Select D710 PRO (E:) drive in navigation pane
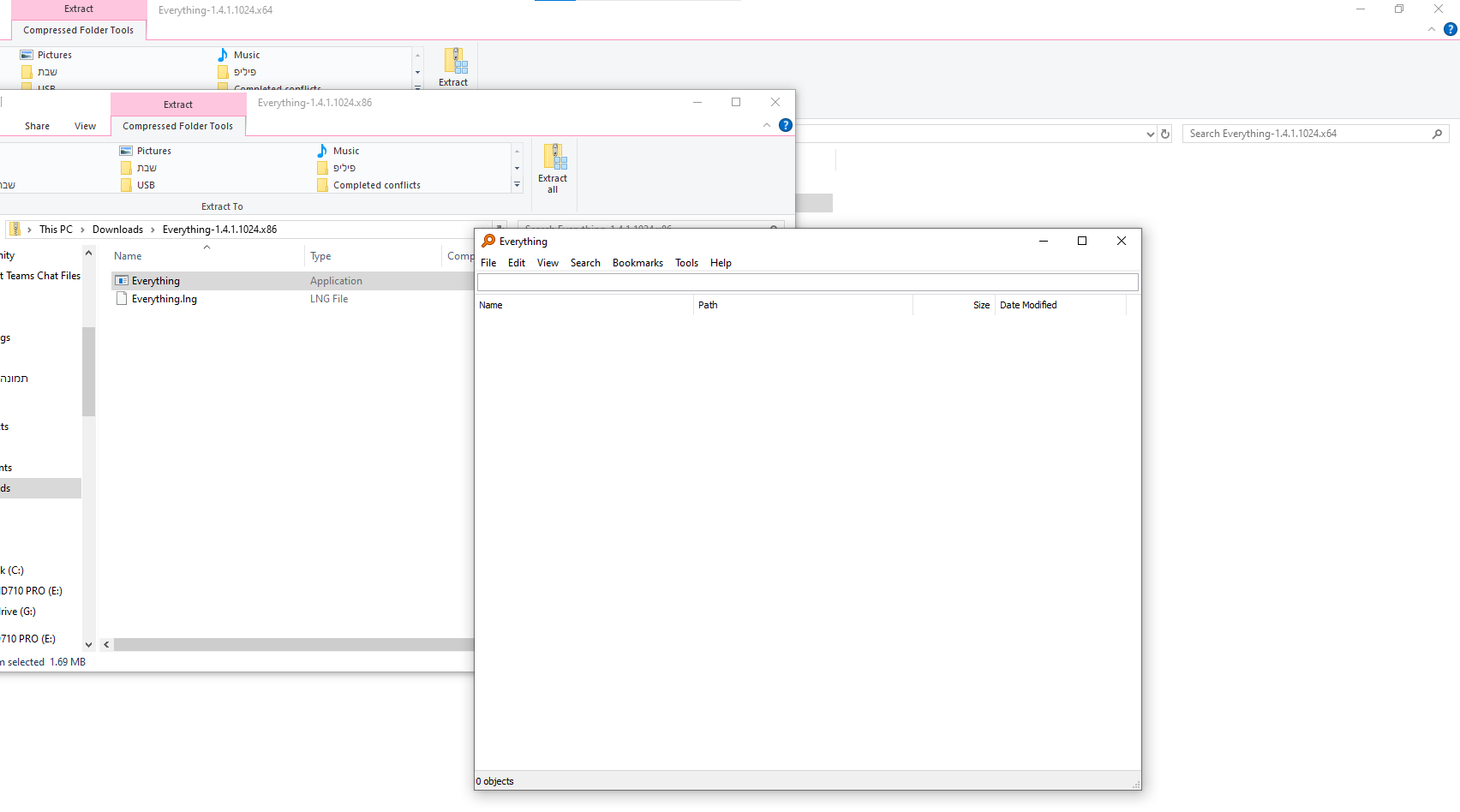The width and height of the screenshot is (1460, 812). point(31,591)
